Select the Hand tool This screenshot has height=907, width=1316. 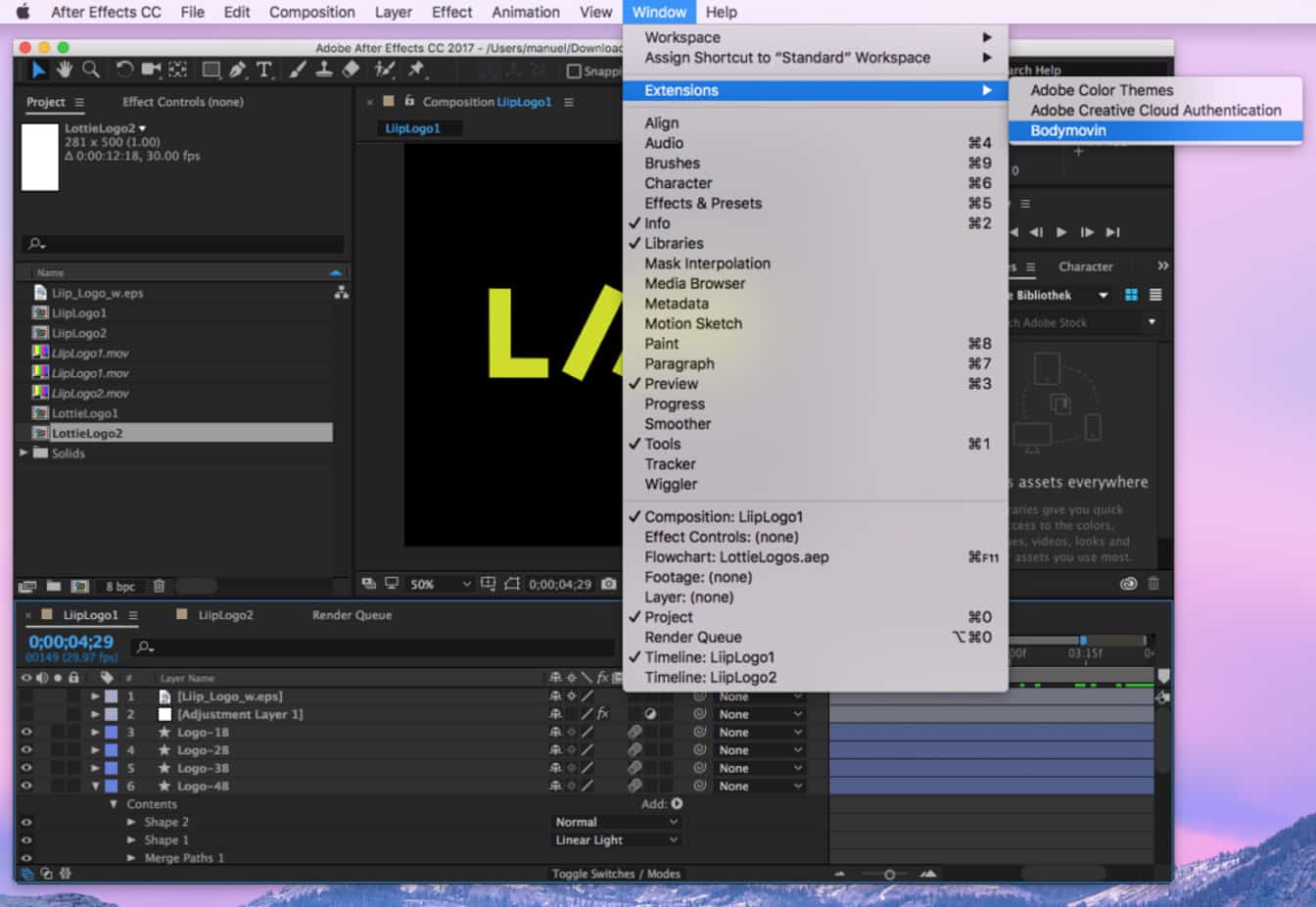64,70
